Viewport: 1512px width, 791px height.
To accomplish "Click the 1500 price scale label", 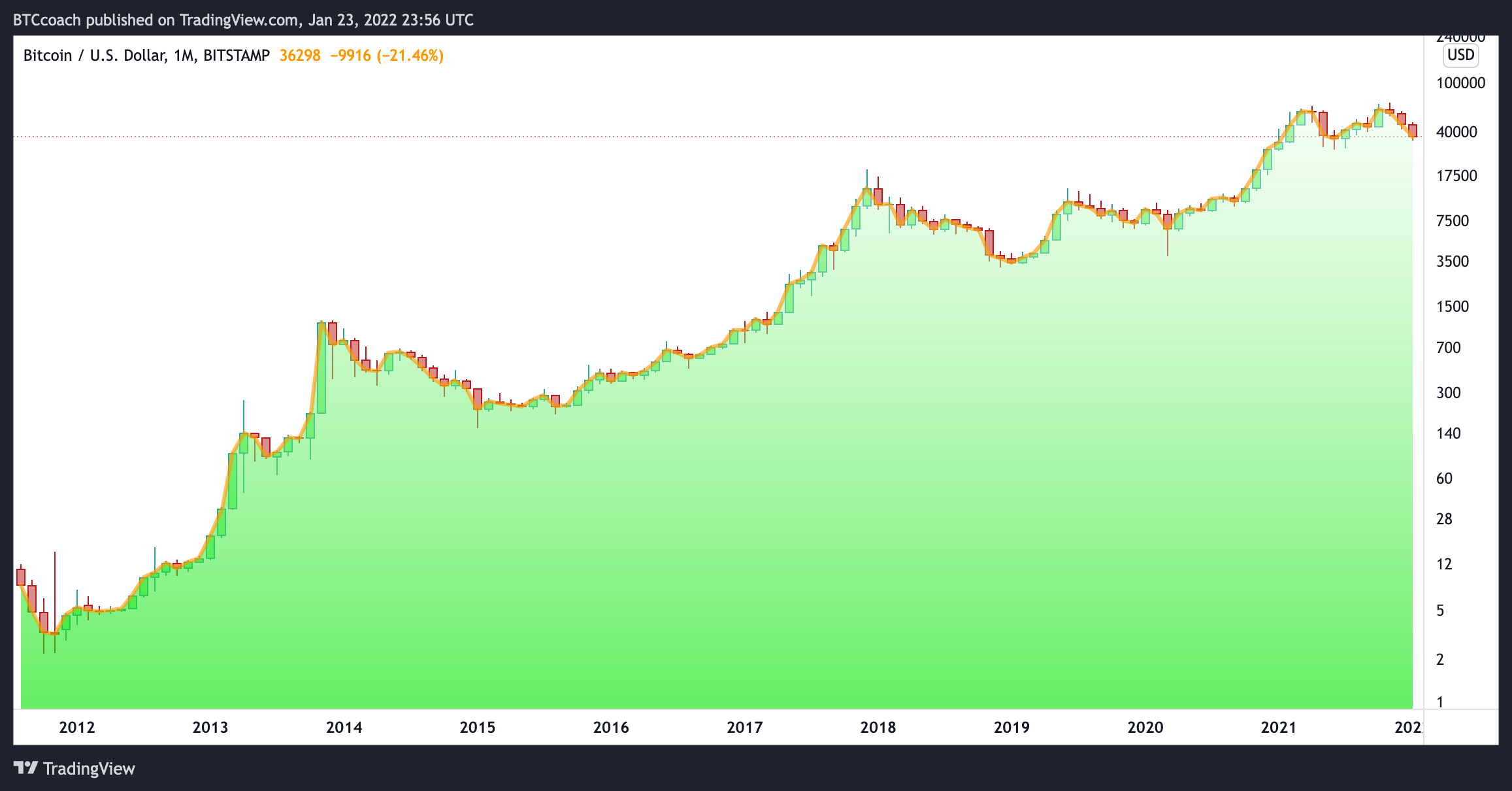I will click(1453, 307).
